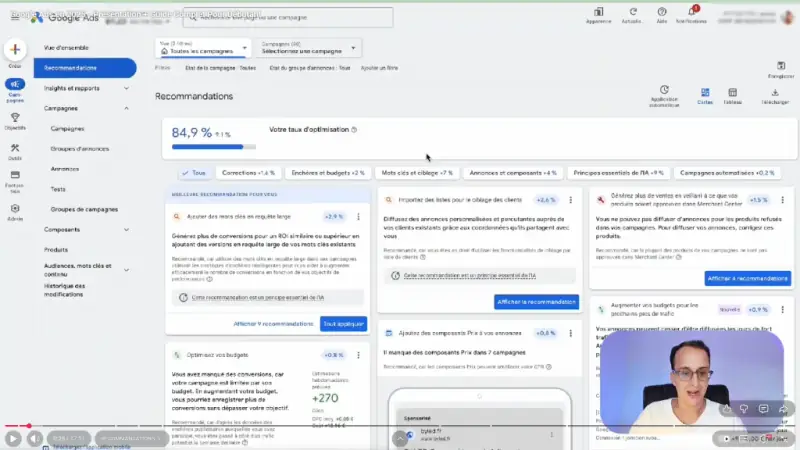The height and width of the screenshot is (450, 800).
Task: Open help icon beside Votre taux d'optimisation
Action: [x=354, y=130]
